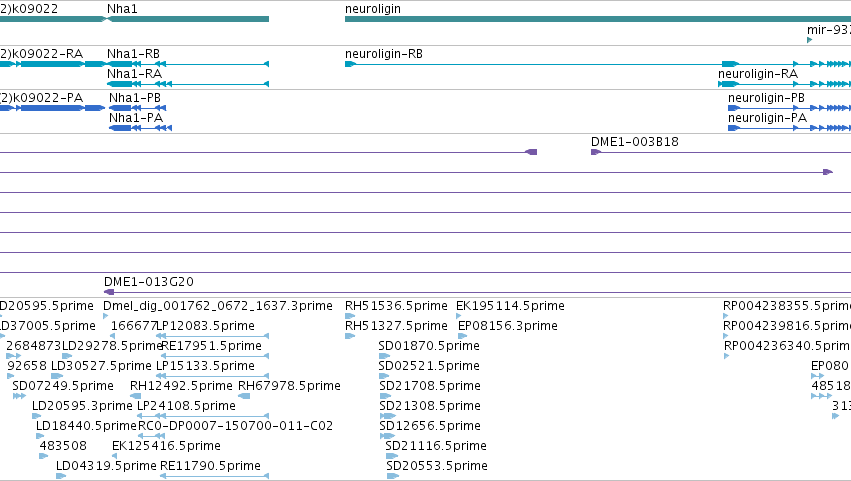Screen dimensions: 851x481
Task: Select the neuroligin gene bar
Action: pyautogui.click(x=598, y=19)
